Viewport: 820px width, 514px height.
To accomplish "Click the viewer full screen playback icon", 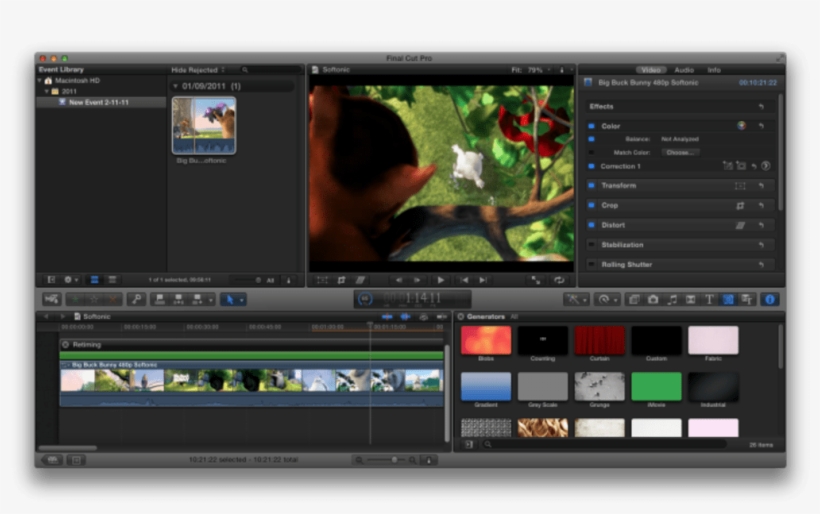I will click(x=536, y=280).
